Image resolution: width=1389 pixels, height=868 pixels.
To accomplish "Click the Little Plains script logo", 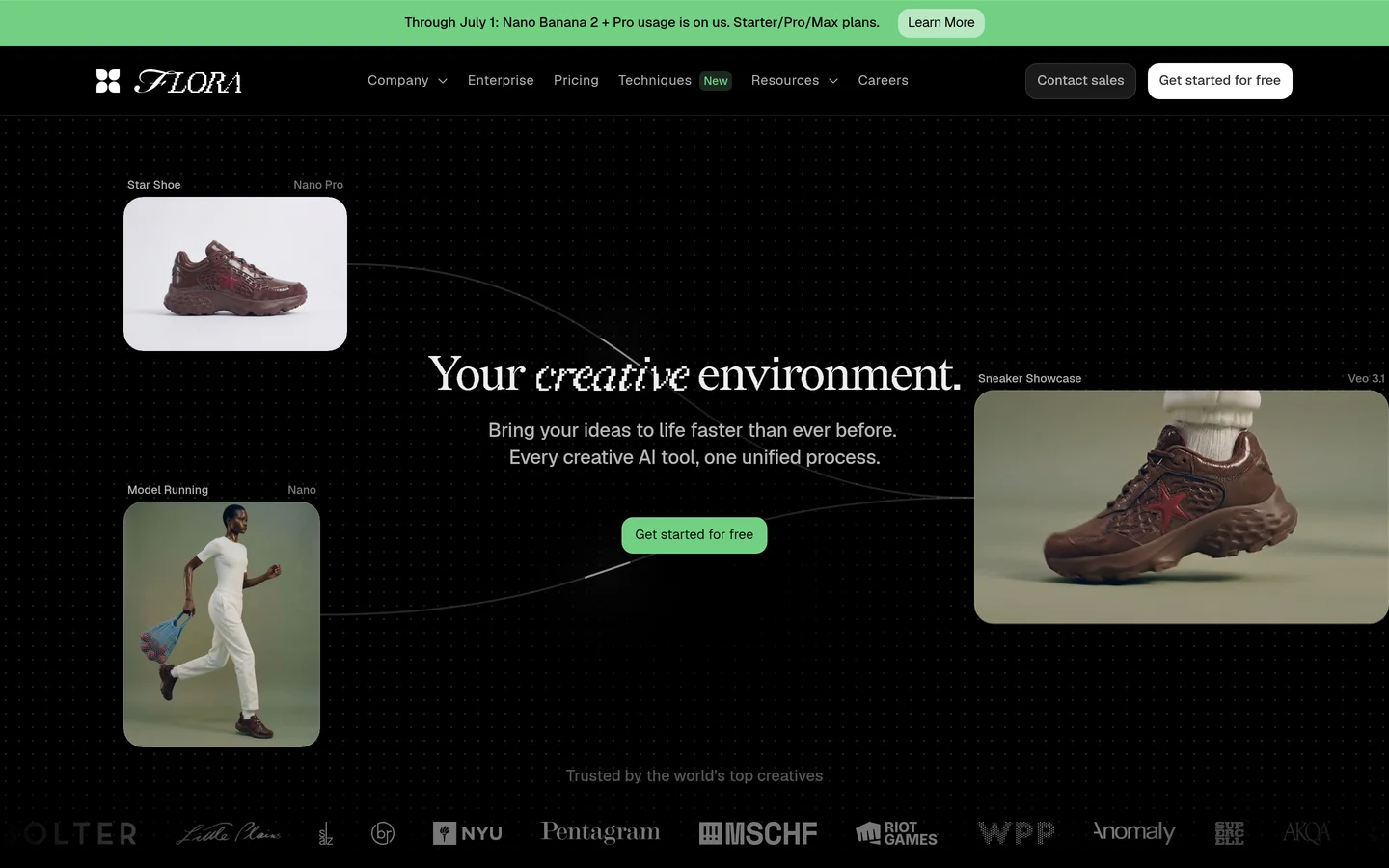I will pyautogui.click(x=229, y=833).
